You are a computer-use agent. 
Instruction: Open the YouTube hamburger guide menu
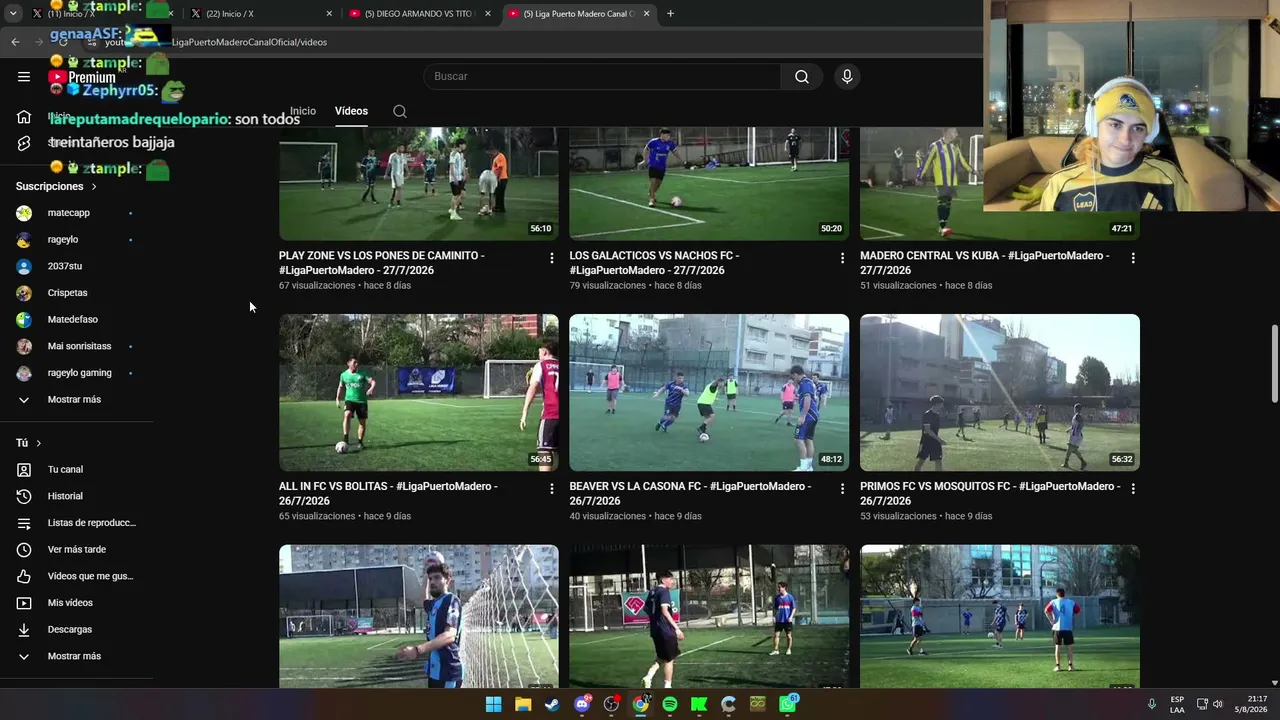24,76
